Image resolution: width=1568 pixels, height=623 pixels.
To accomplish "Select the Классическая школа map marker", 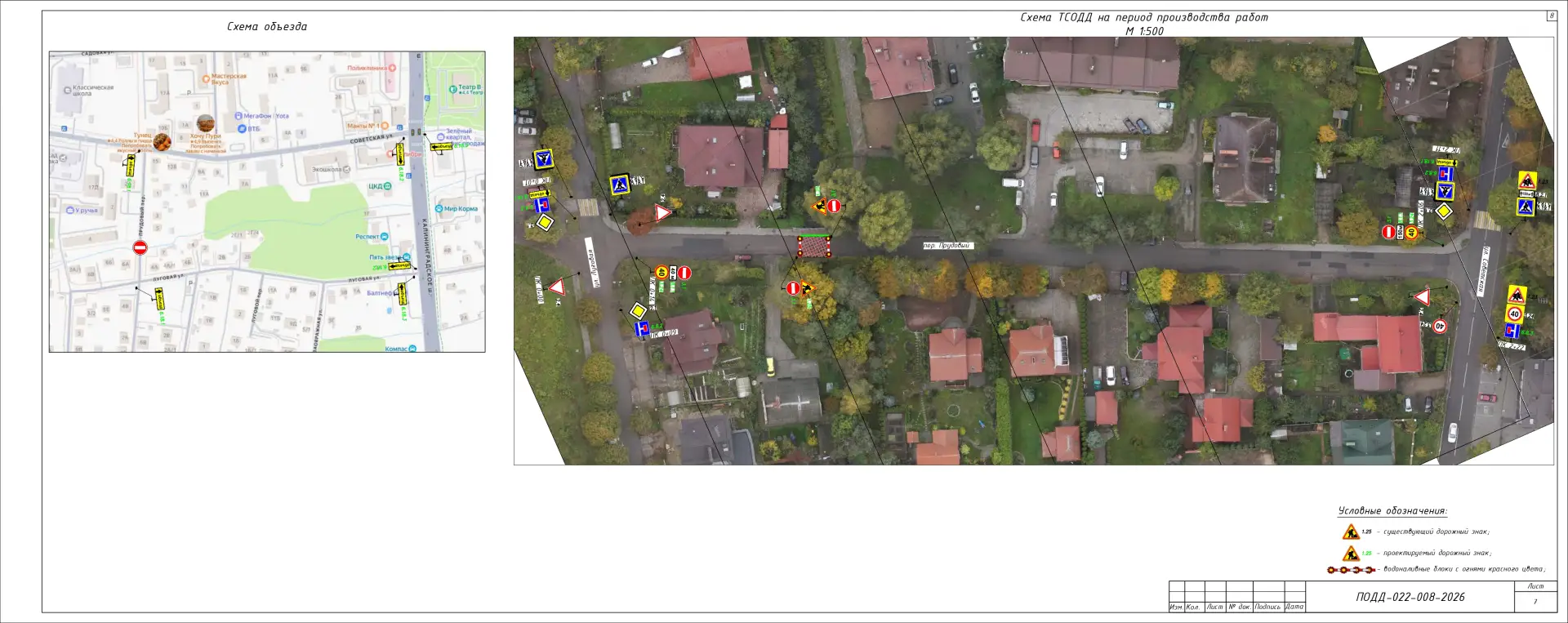I will pos(67,91).
